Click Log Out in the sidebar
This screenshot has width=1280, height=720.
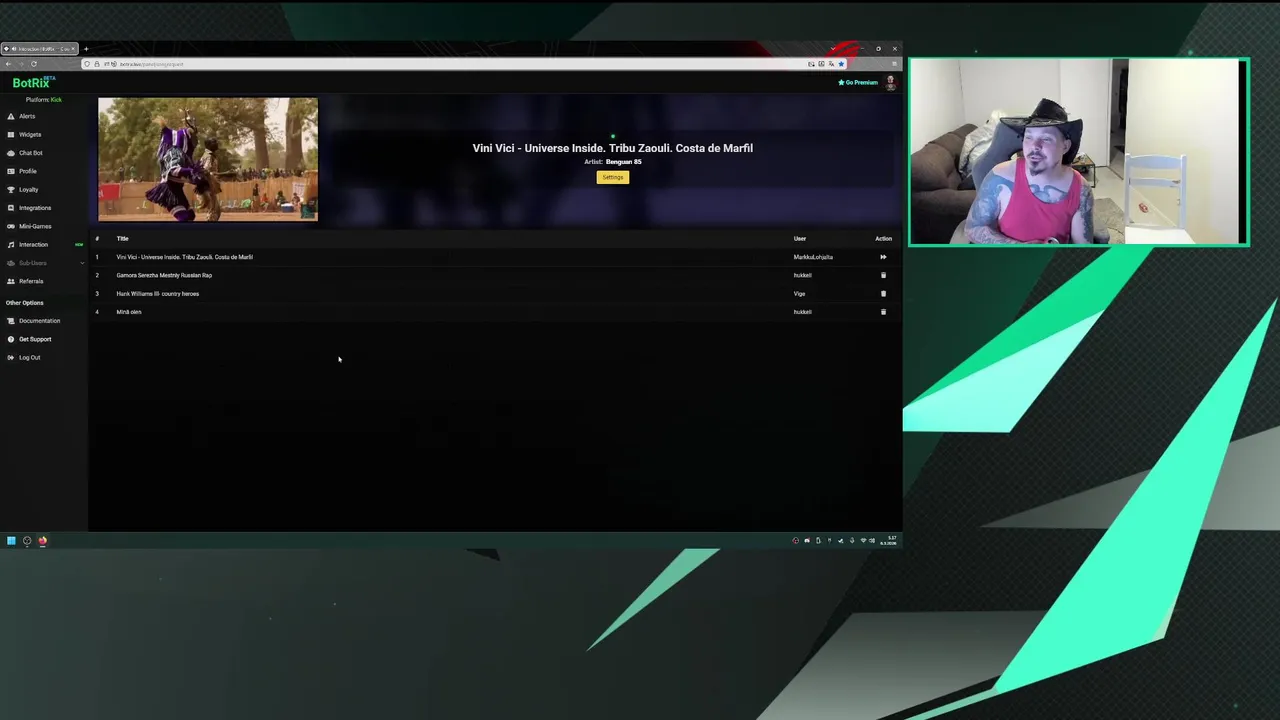pyautogui.click(x=30, y=357)
